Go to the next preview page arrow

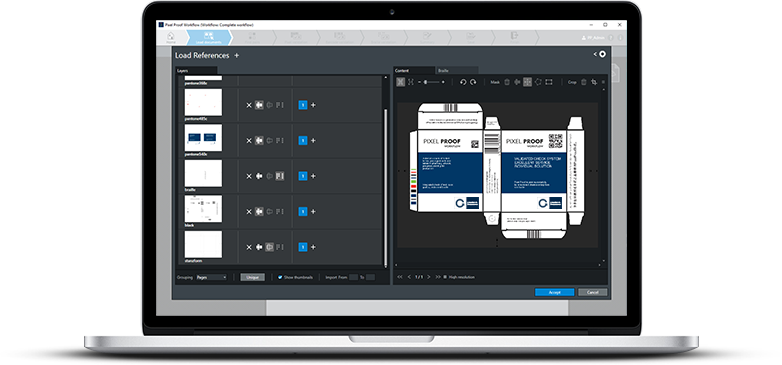pyautogui.click(x=428, y=277)
